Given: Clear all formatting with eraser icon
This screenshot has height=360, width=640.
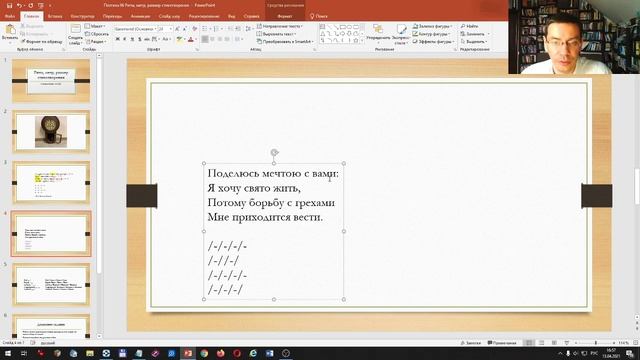Looking at the screenshot, I should click(x=195, y=29).
